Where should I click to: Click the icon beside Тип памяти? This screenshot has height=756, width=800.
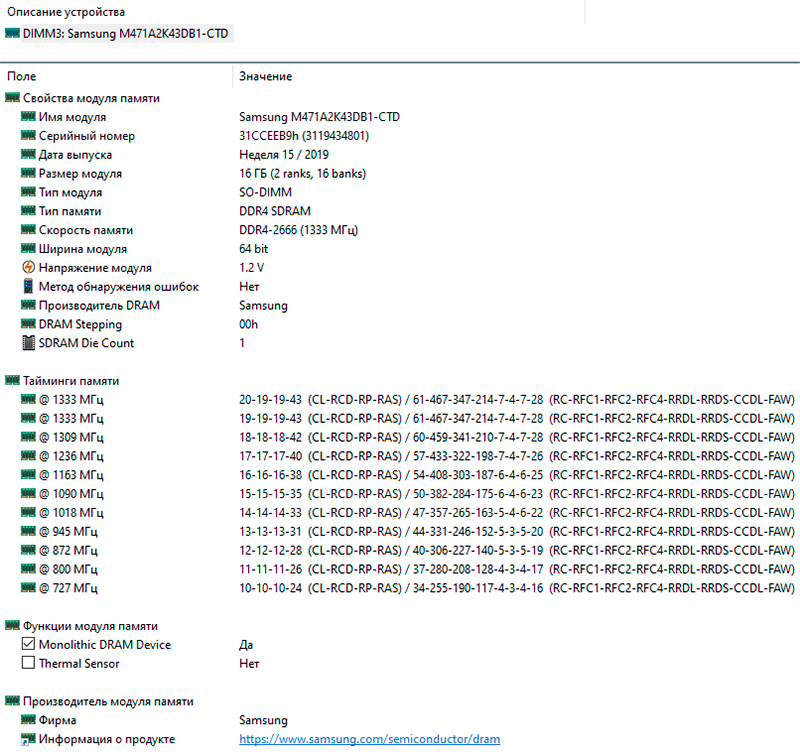point(28,211)
